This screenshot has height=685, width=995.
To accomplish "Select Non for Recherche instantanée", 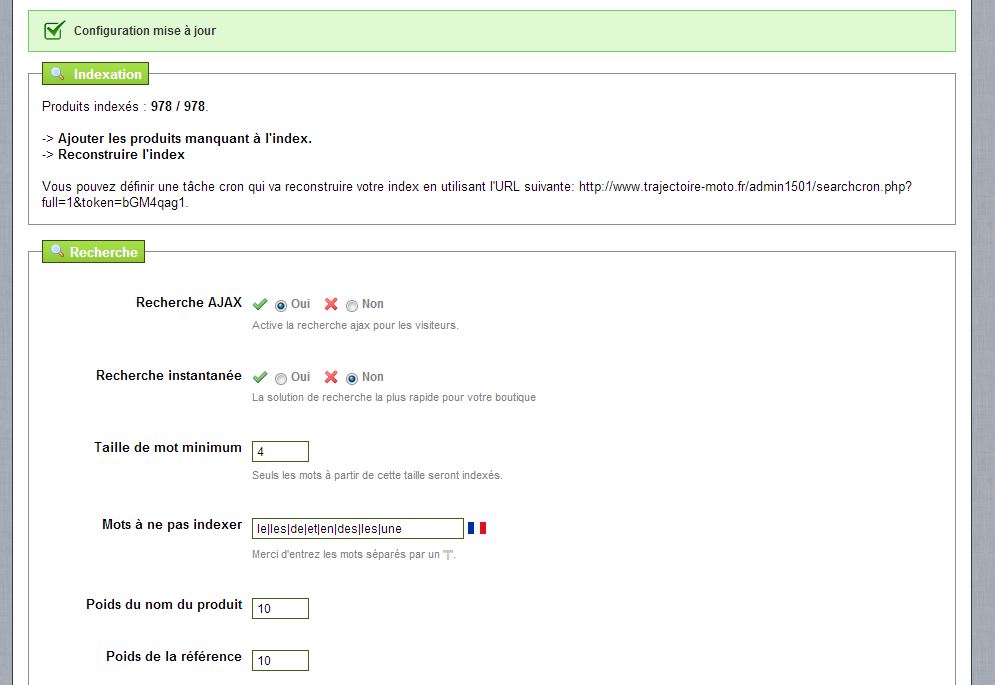I will (352, 378).
